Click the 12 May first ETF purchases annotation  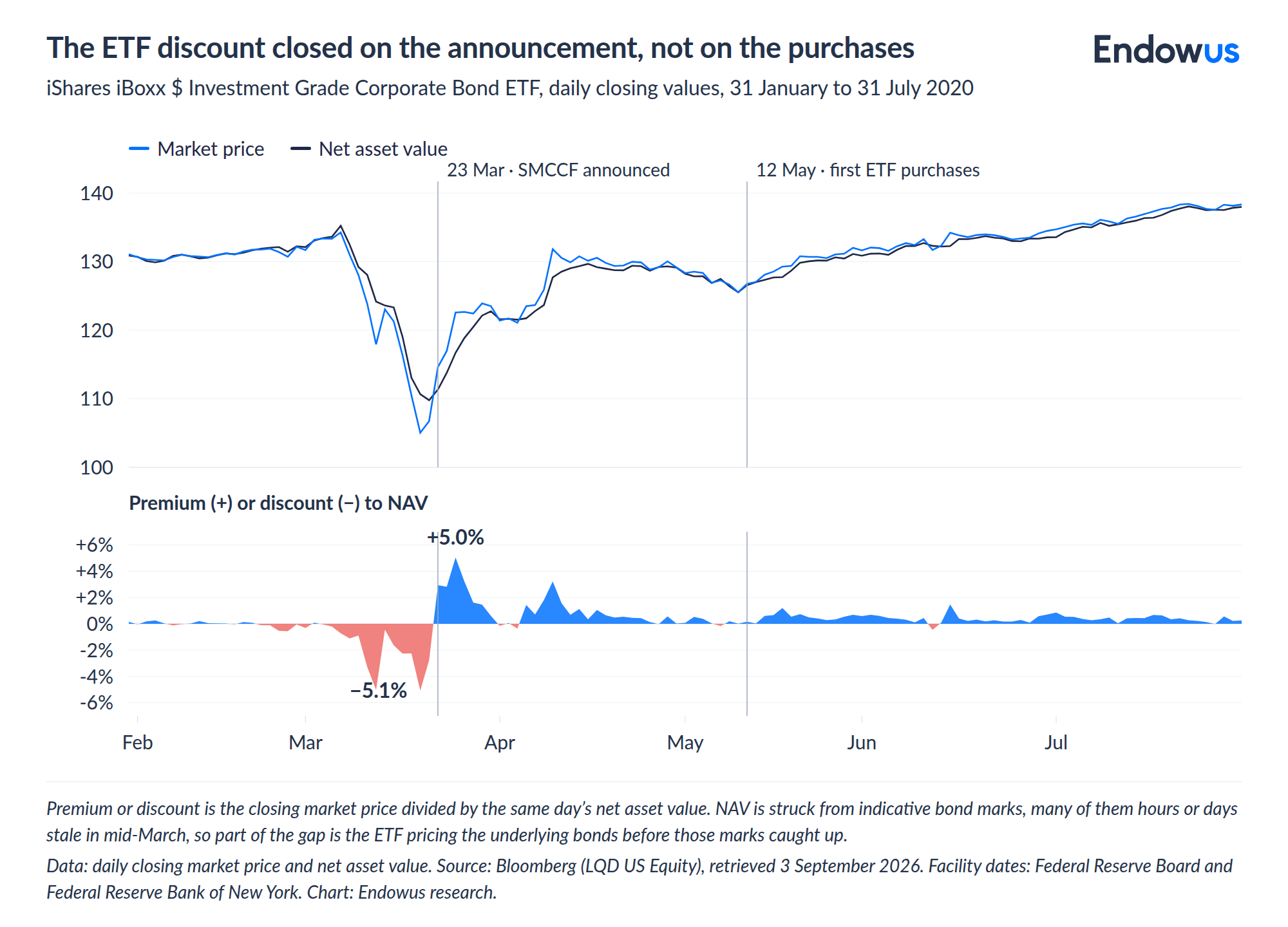(x=867, y=170)
